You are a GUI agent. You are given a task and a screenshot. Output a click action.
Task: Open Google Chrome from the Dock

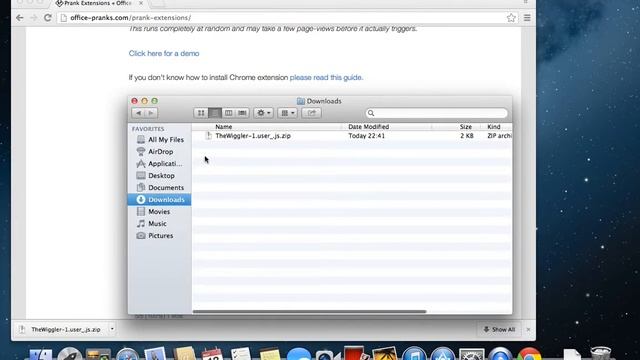[x=529, y=354]
